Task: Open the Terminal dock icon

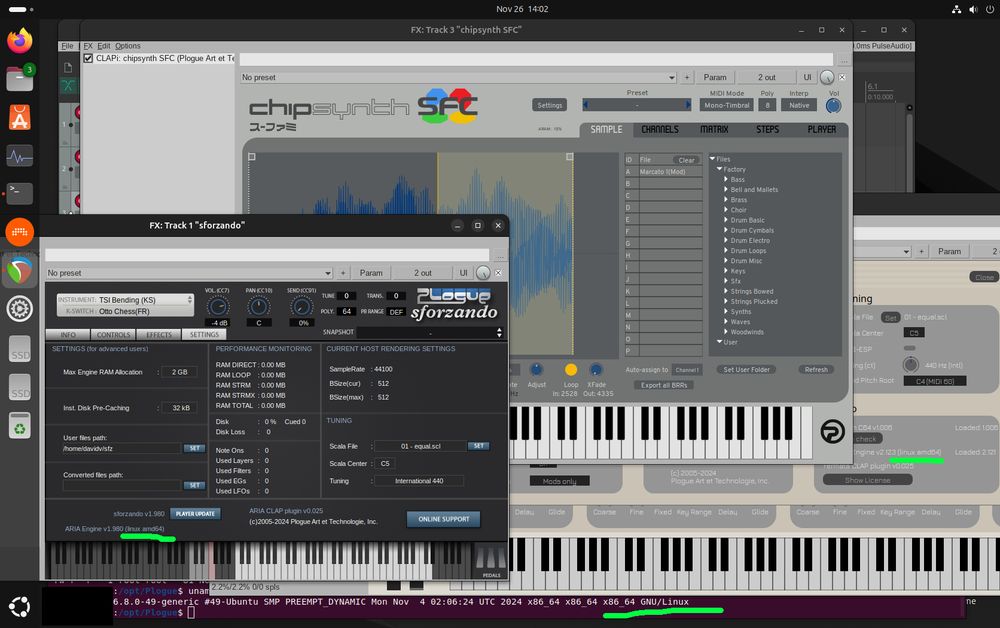Action: pyautogui.click(x=20, y=193)
